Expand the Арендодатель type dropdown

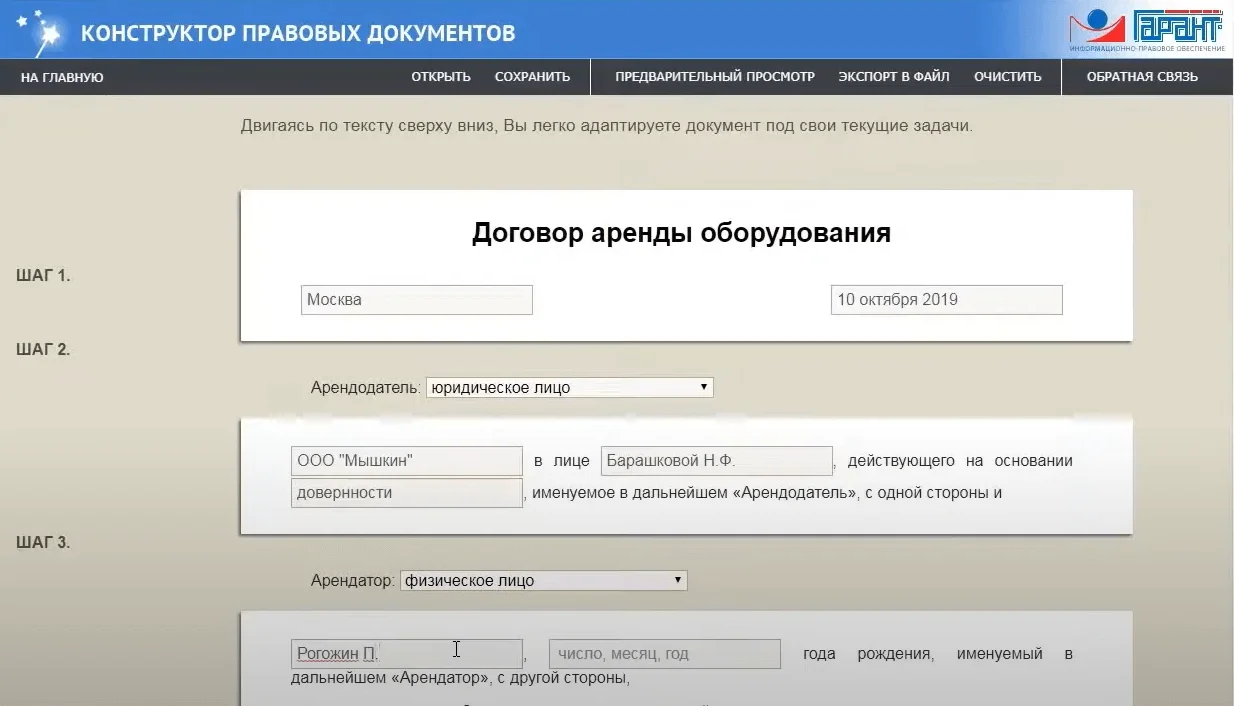point(569,388)
